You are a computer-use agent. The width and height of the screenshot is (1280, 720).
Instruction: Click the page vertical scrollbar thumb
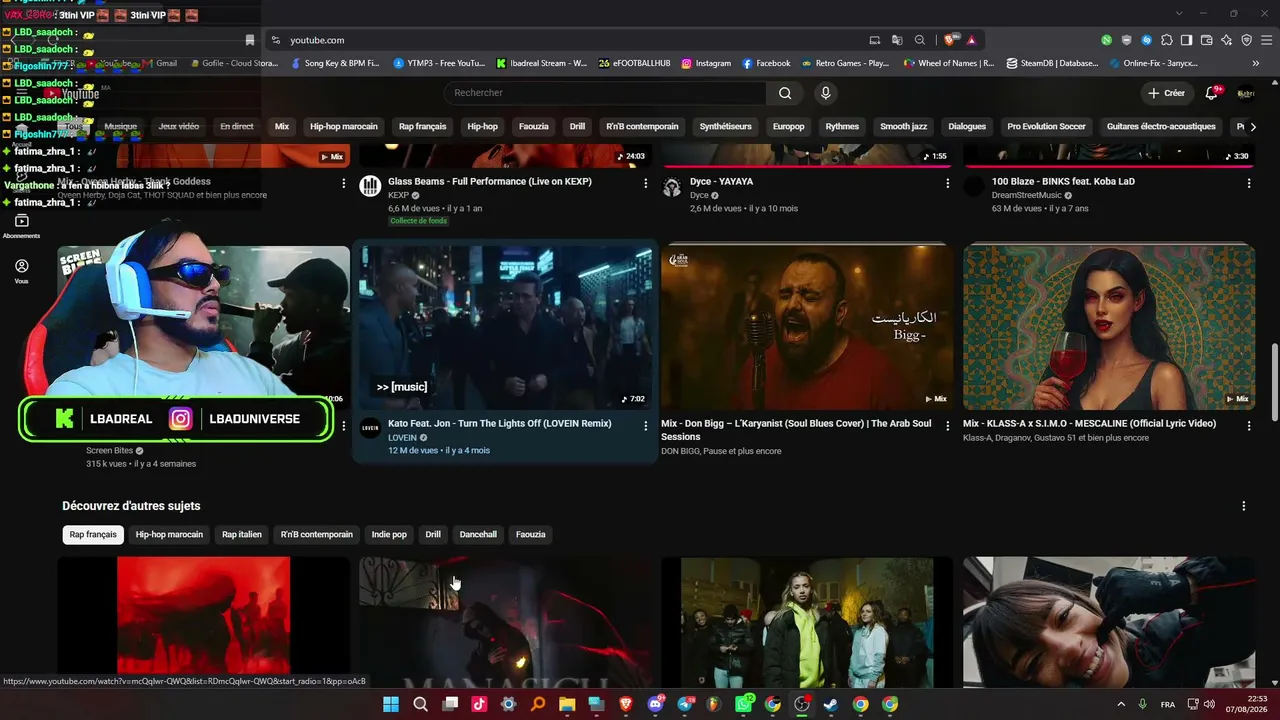point(1274,382)
